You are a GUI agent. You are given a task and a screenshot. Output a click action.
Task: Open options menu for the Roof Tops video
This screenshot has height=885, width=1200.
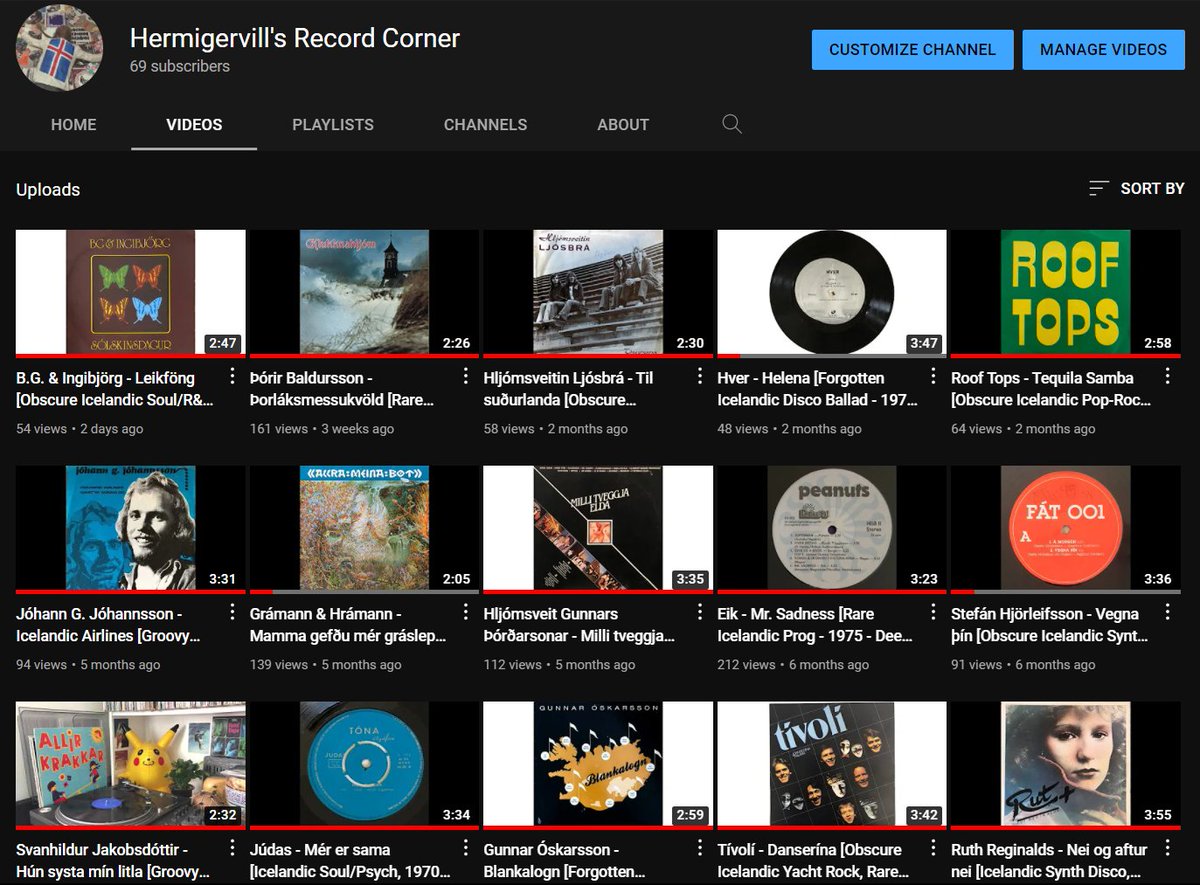click(x=1168, y=376)
